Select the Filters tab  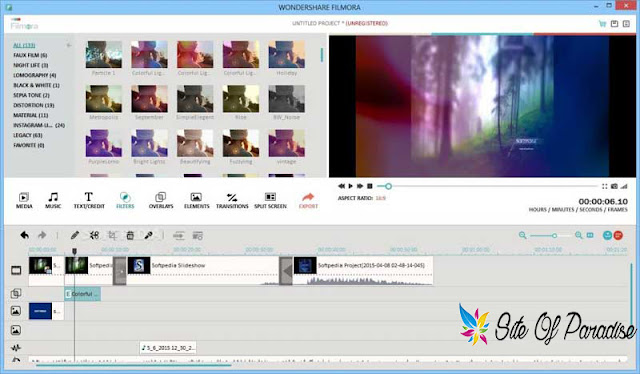point(125,200)
